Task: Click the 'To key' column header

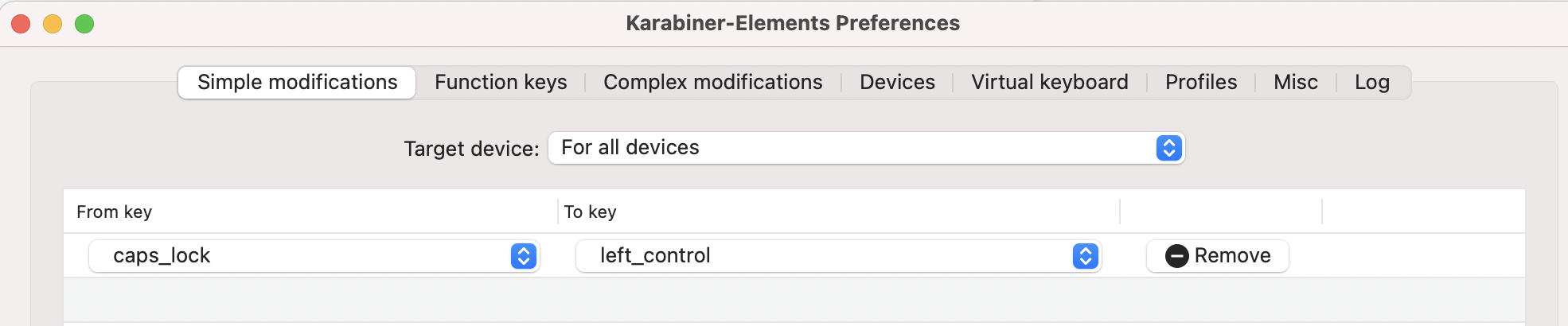Action: pos(590,212)
